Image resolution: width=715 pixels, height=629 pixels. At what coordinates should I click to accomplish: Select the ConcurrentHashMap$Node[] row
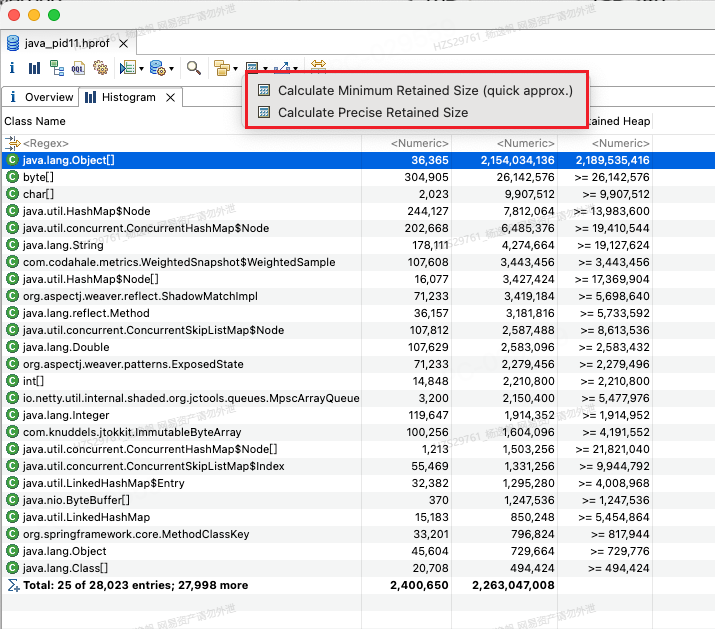point(358,450)
